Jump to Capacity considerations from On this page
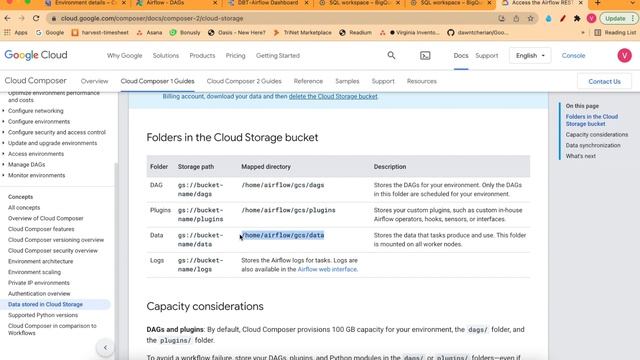 [x=597, y=135]
